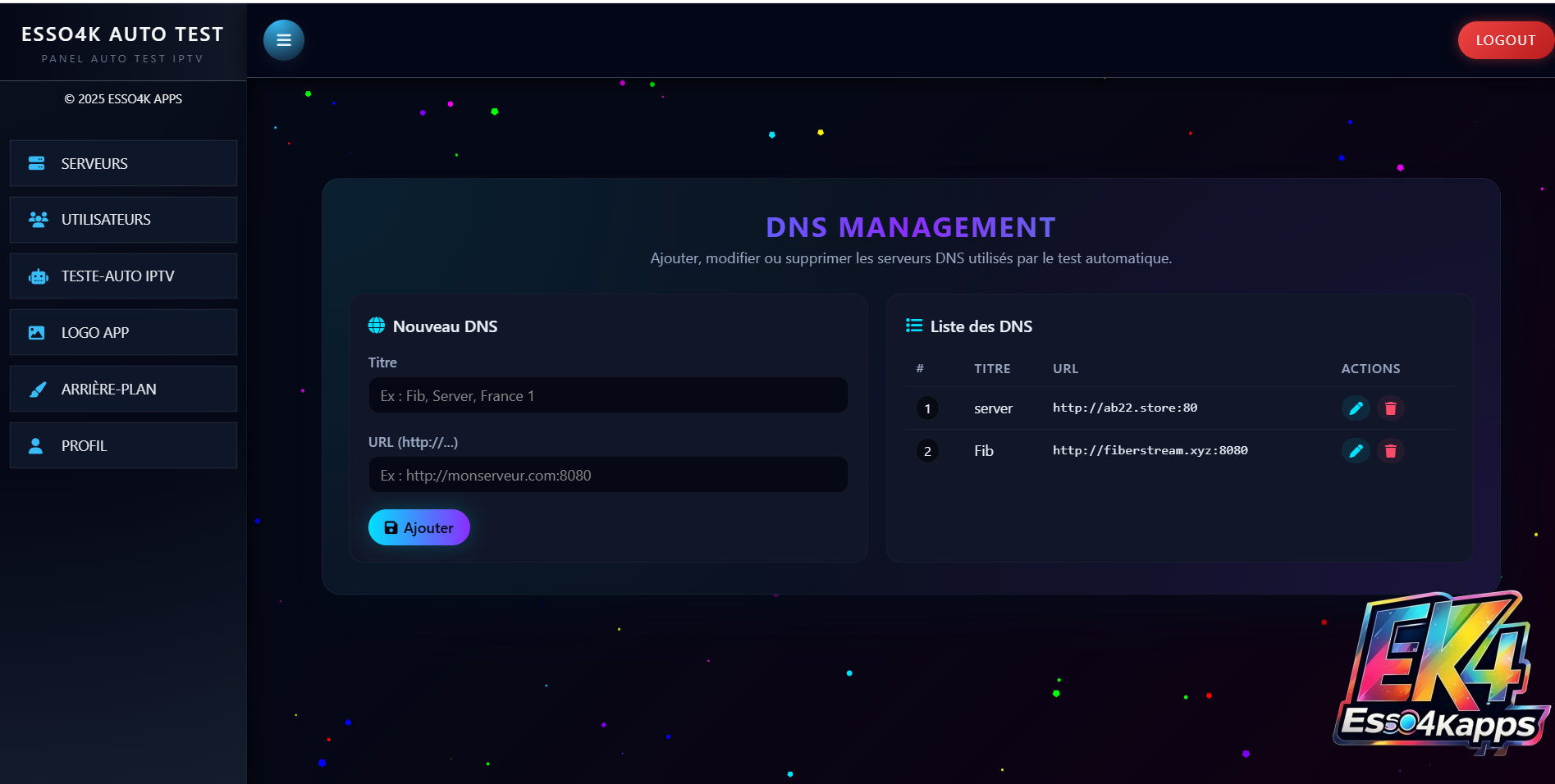Click the Esso4Kapps EK4 logo
This screenshot has width=1555, height=784.
(x=1439, y=672)
